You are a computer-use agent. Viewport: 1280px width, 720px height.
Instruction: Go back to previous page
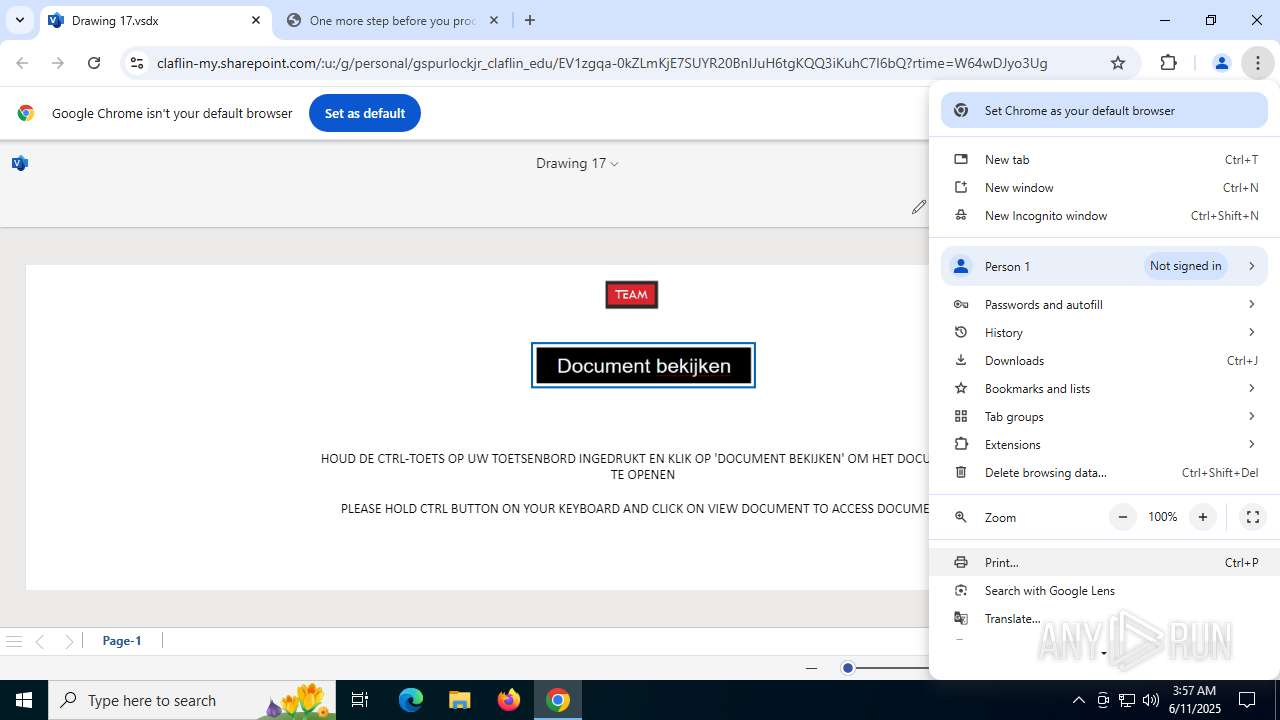point(23,63)
